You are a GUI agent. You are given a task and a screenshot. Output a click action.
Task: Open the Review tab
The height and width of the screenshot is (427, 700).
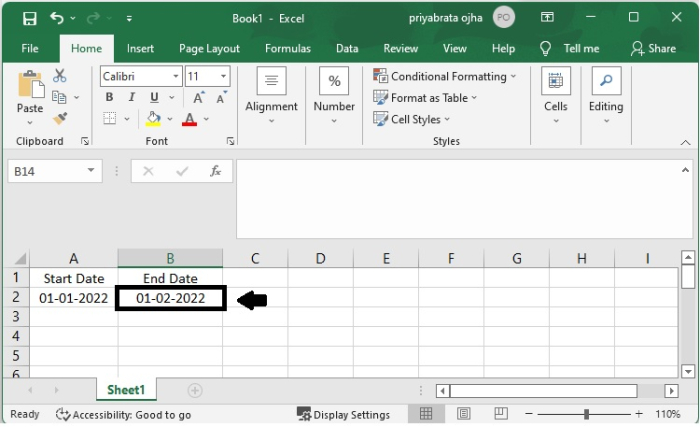400,48
